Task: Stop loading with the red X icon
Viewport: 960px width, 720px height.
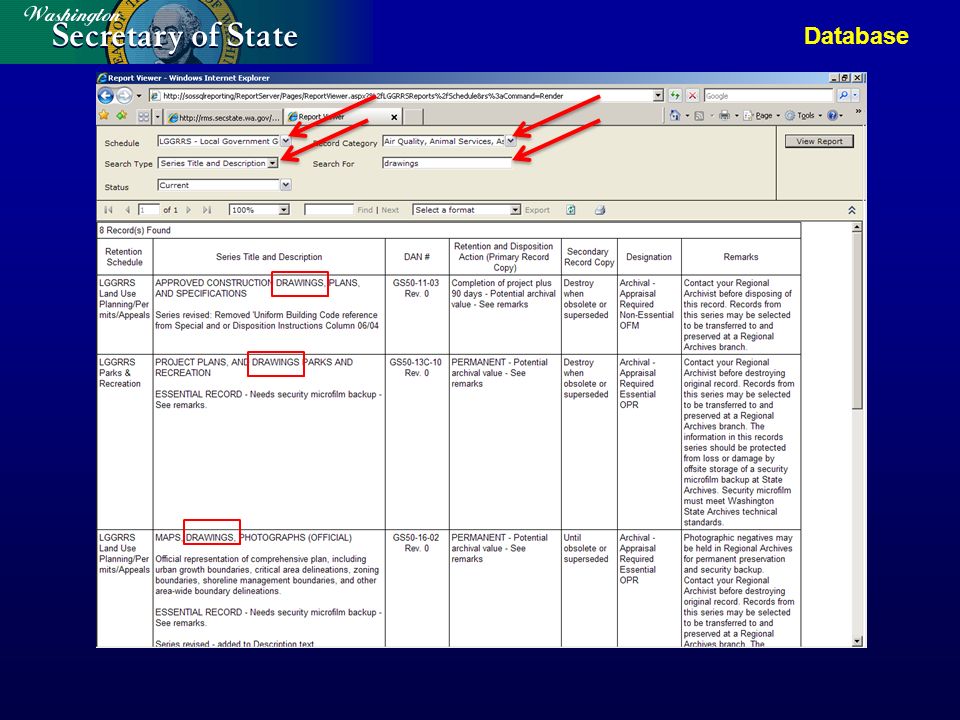Action: pyautogui.click(x=692, y=96)
